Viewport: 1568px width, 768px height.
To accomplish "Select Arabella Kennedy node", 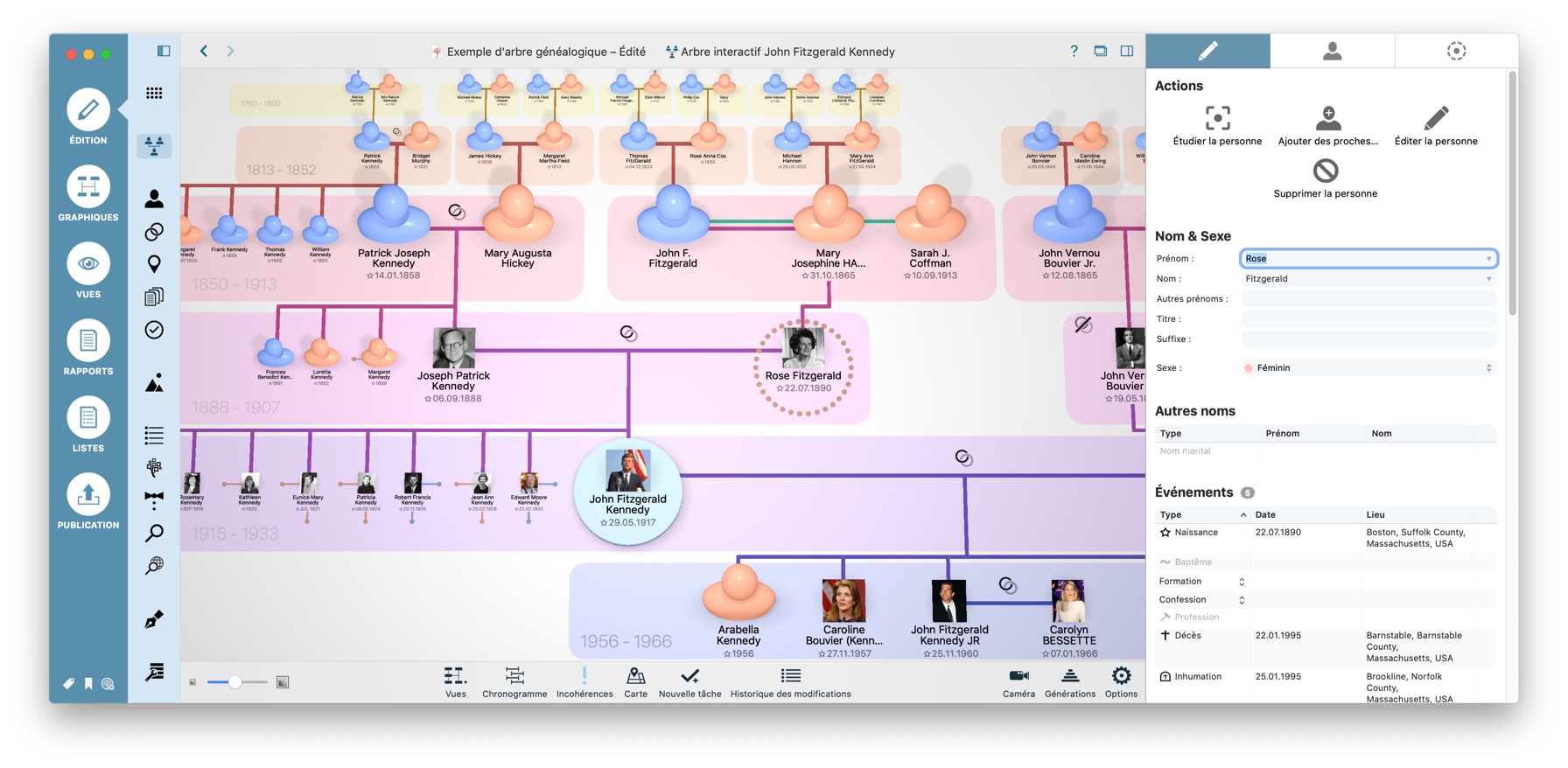I will point(738,592).
